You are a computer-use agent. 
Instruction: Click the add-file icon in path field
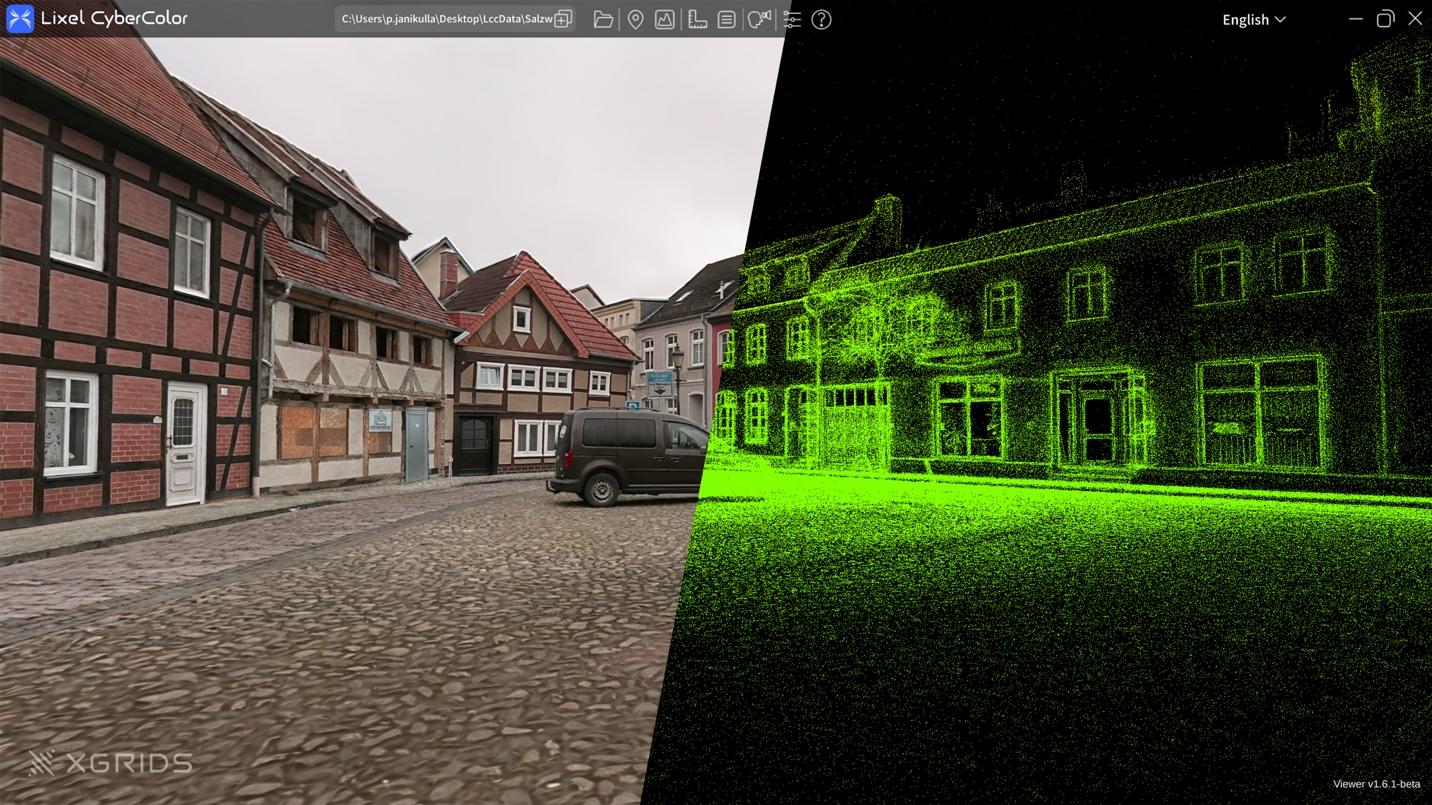click(564, 19)
